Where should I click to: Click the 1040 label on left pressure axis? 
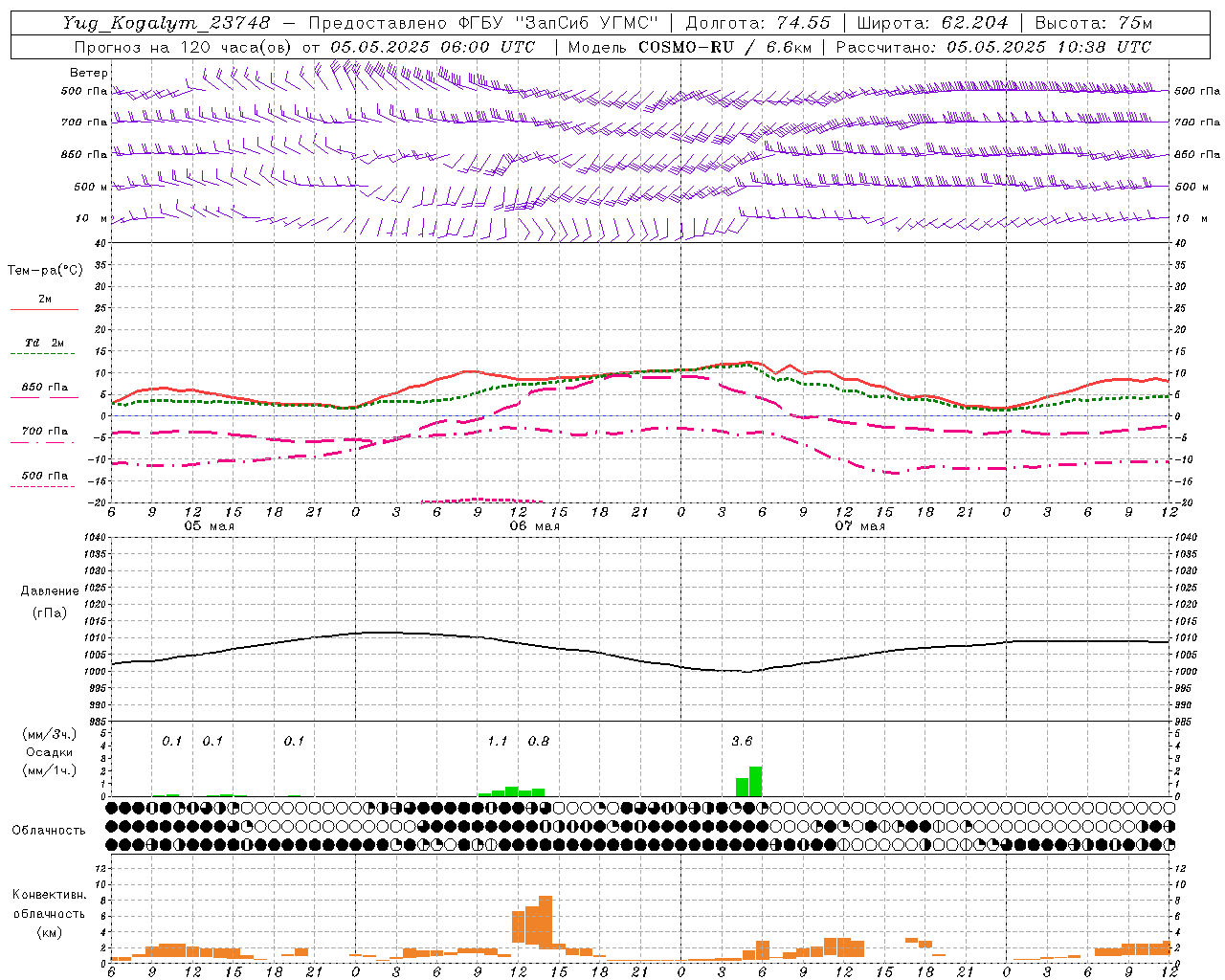tap(95, 538)
